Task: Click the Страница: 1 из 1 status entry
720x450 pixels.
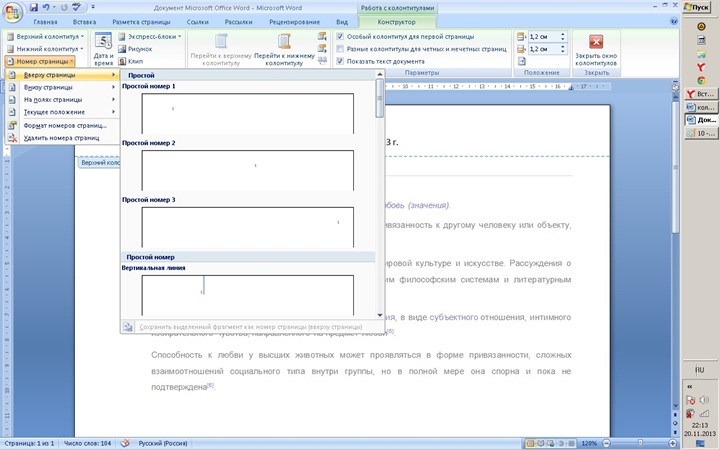Action: tap(29, 443)
